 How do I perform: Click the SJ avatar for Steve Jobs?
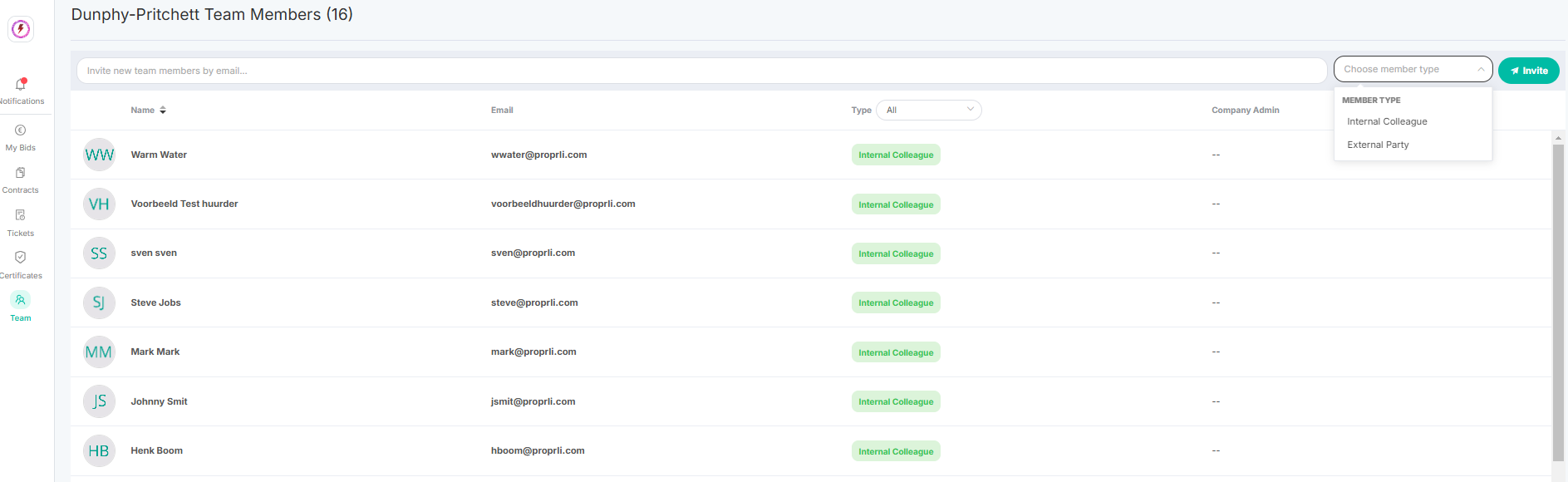(x=99, y=302)
